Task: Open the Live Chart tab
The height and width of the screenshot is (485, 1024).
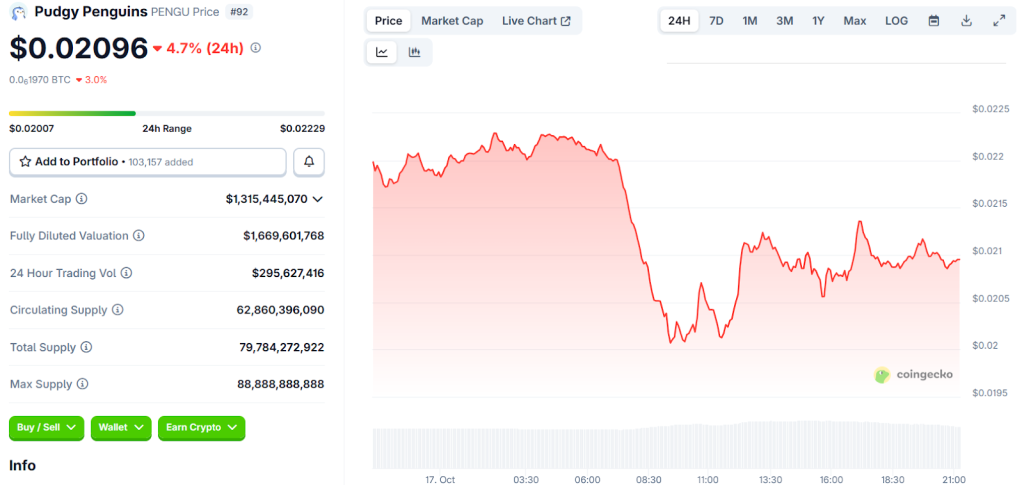Action: tap(536, 21)
